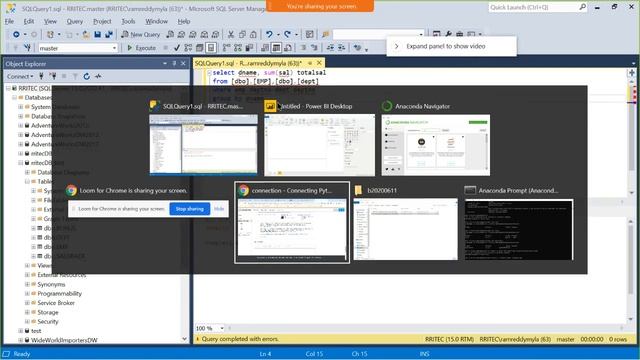This screenshot has width=640, height=360.
Task: Open the Window menu
Action: (x=156, y=21)
